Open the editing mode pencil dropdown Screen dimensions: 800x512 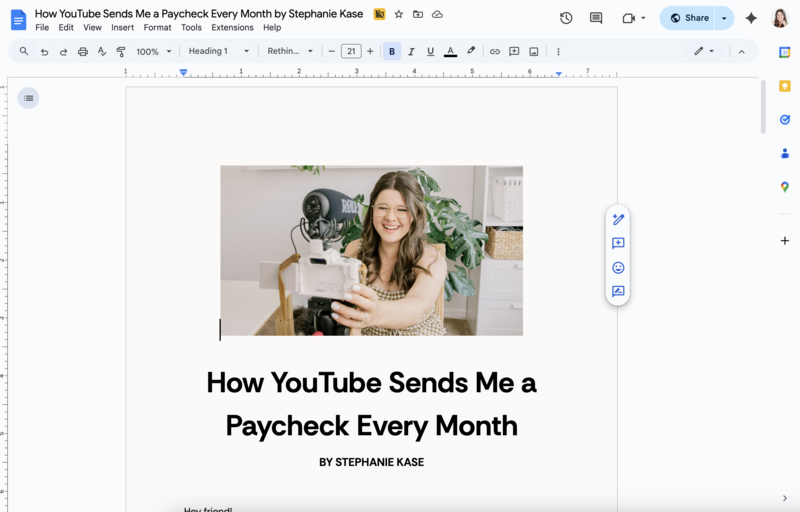[x=704, y=51]
